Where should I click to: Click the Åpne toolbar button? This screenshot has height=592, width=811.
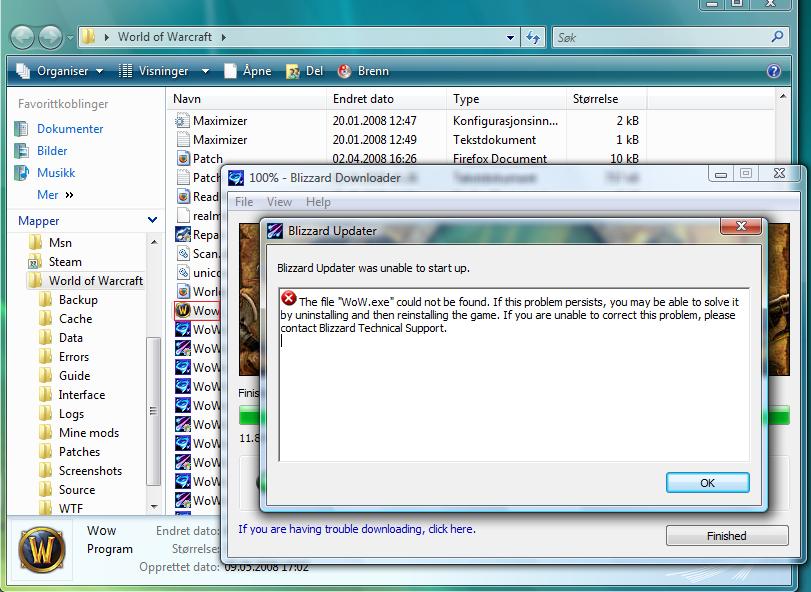pyautogui.click(x=248, y=71)
